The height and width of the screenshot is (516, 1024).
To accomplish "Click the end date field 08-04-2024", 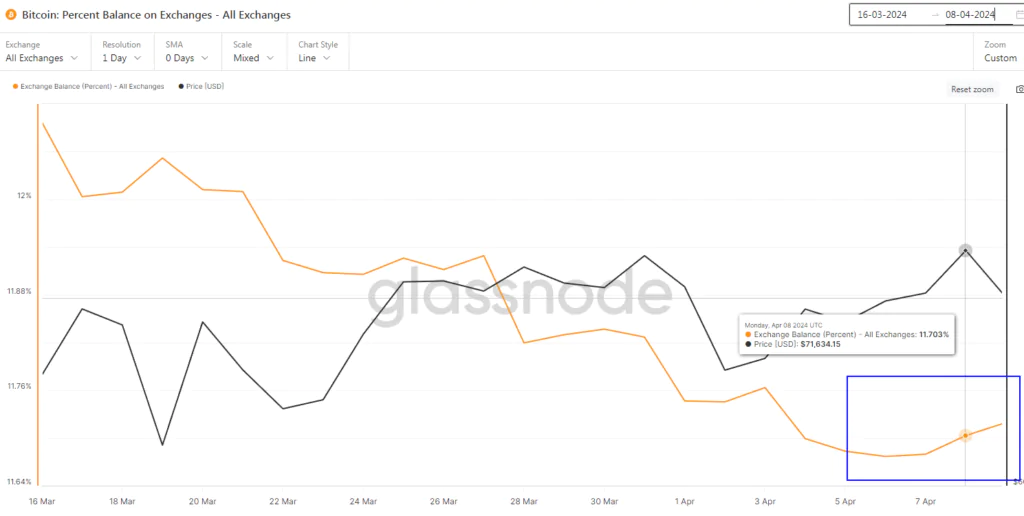I will (x=970, y=15).
